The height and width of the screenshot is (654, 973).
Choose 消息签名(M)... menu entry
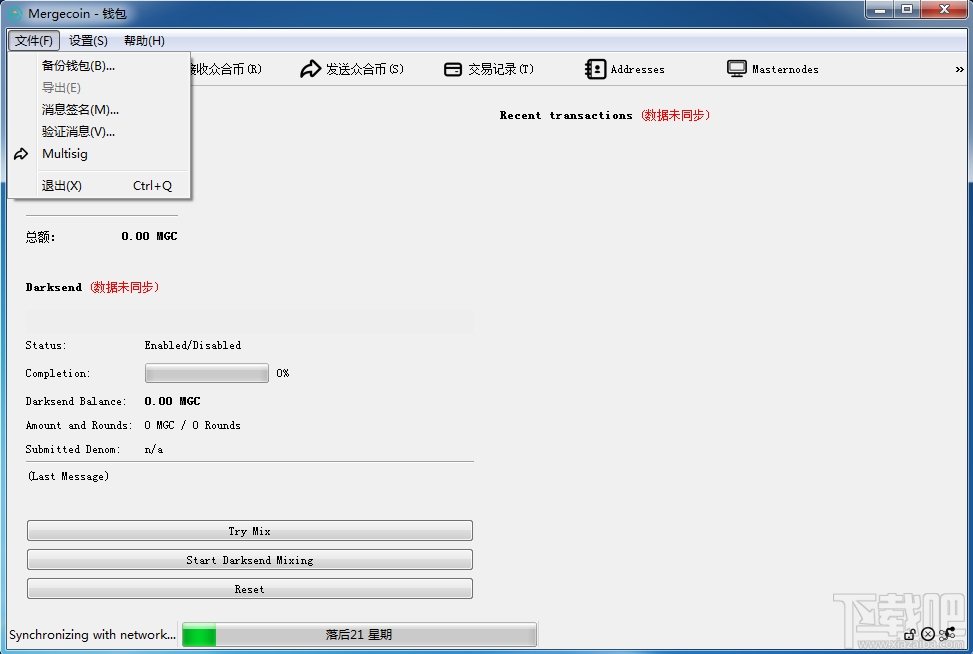click(x=99, y=110)
